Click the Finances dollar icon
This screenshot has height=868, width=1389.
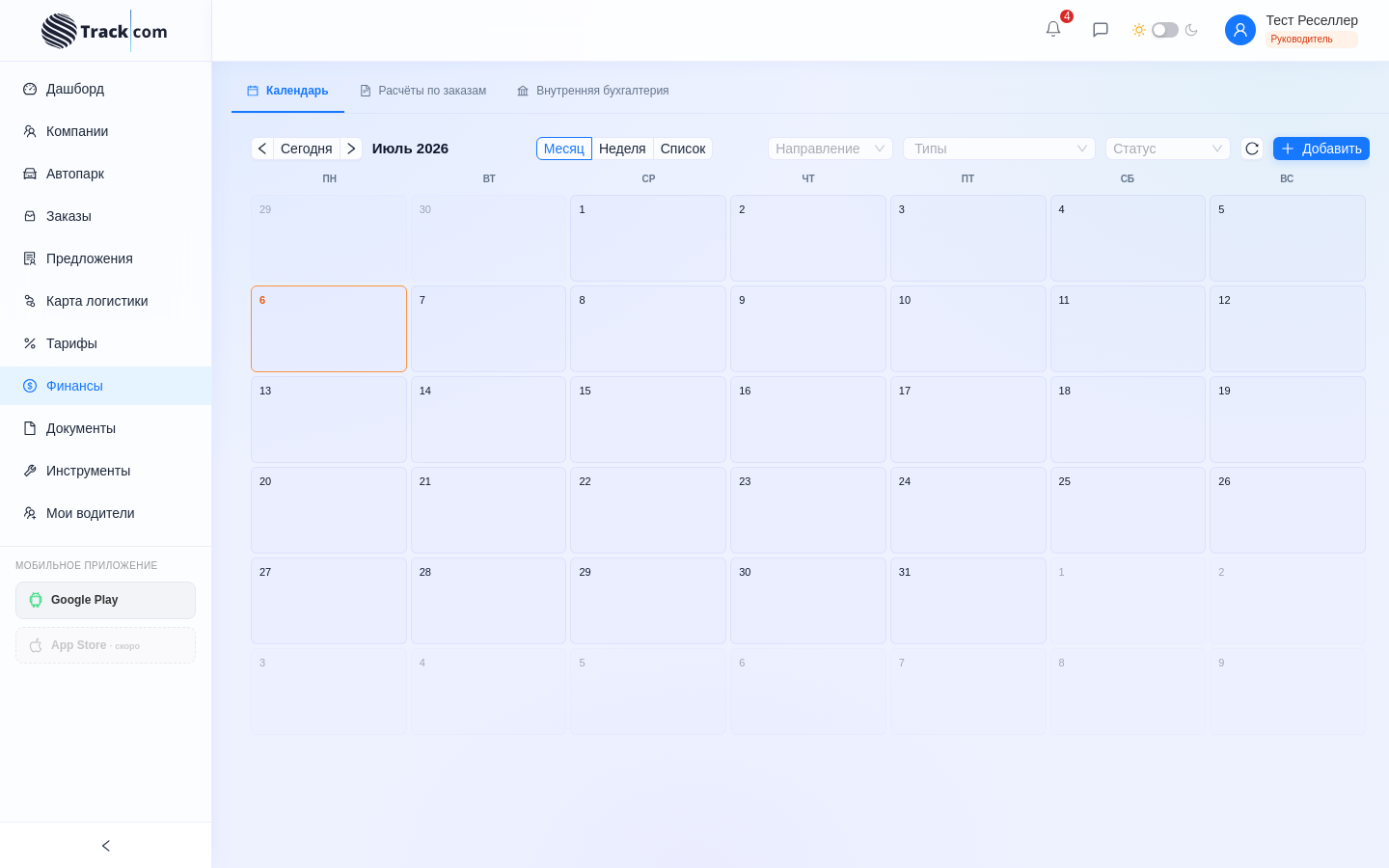(30, 386)
